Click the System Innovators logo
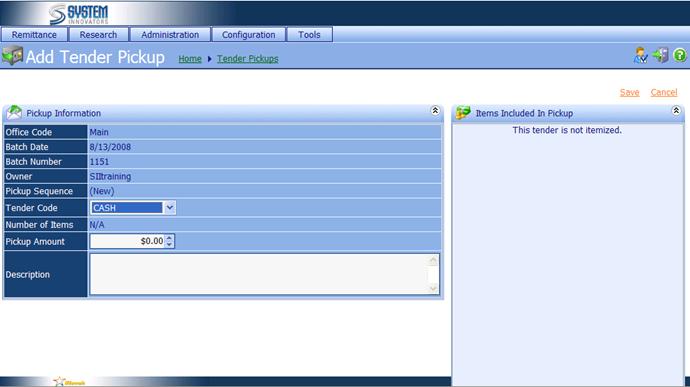This screenshot has height=387, width=690. tap(78, 14)
